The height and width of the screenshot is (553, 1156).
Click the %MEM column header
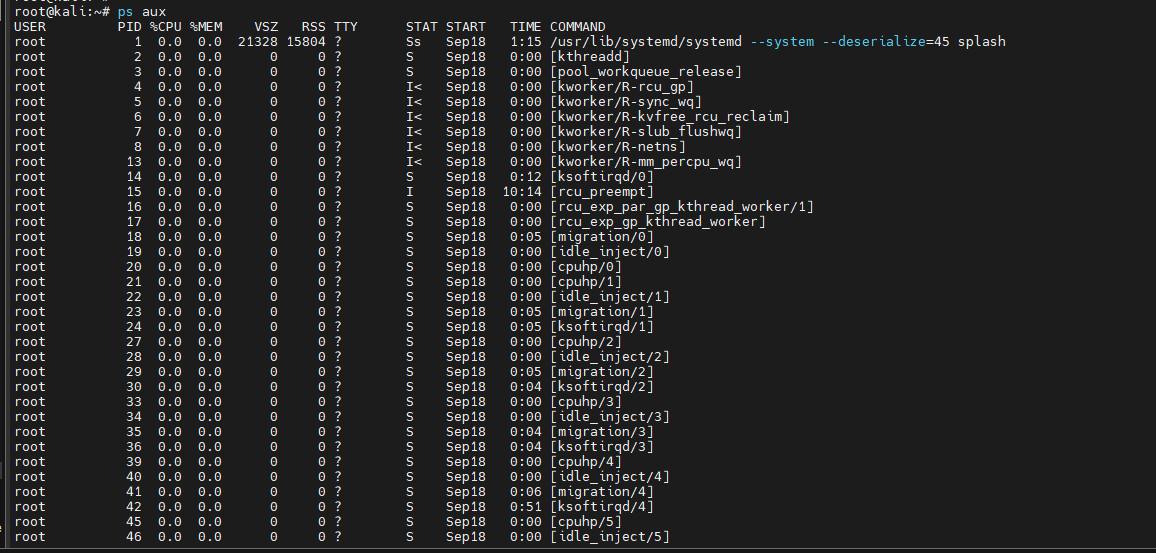[206, 27]
